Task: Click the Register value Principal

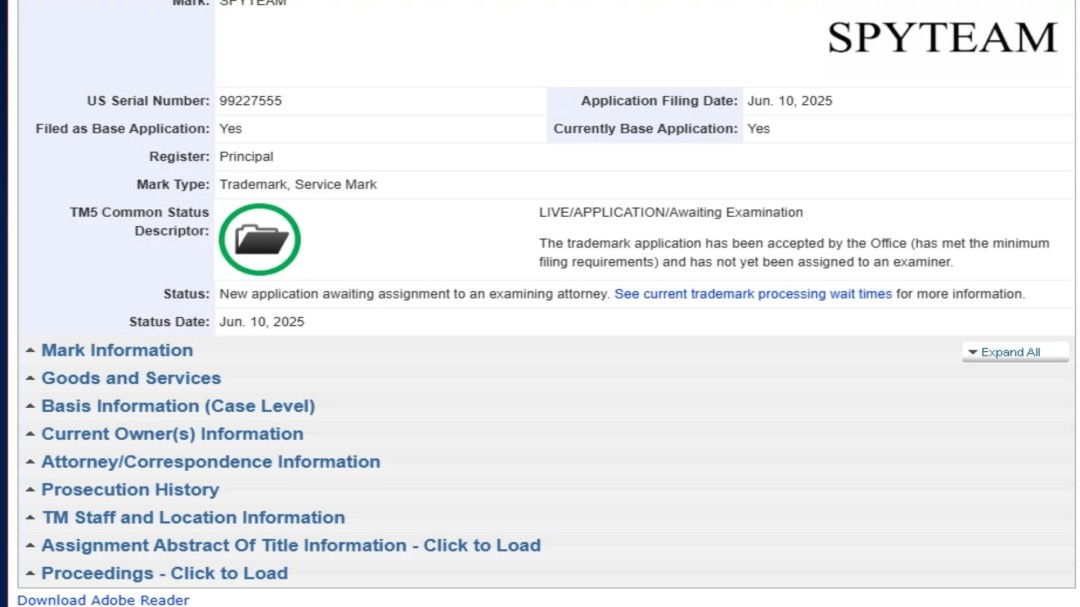Action: pos(246,157)
